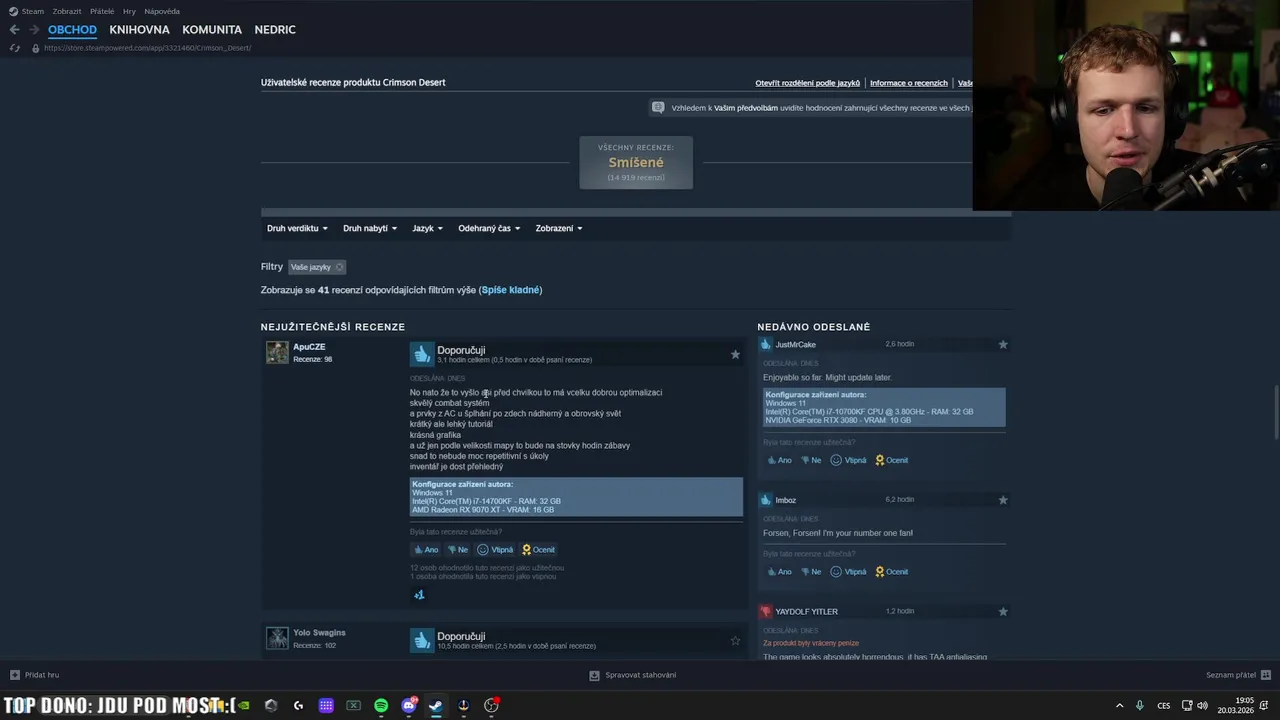Toggle the star on Imboz's review
Screen dimensions: 1280x720
coord(1003,500)
